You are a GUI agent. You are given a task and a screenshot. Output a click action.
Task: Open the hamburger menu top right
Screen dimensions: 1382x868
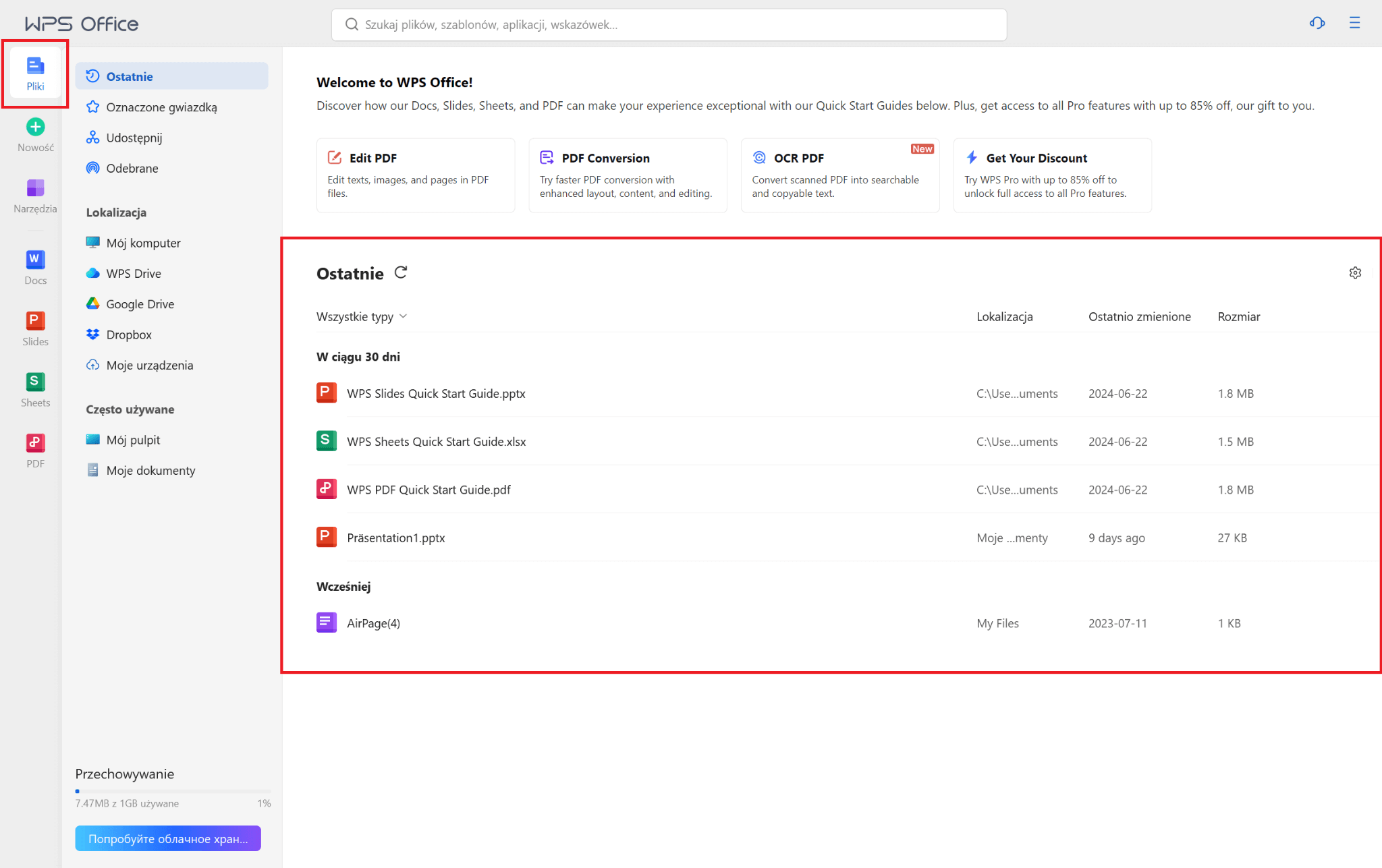tap(1355, 23)
